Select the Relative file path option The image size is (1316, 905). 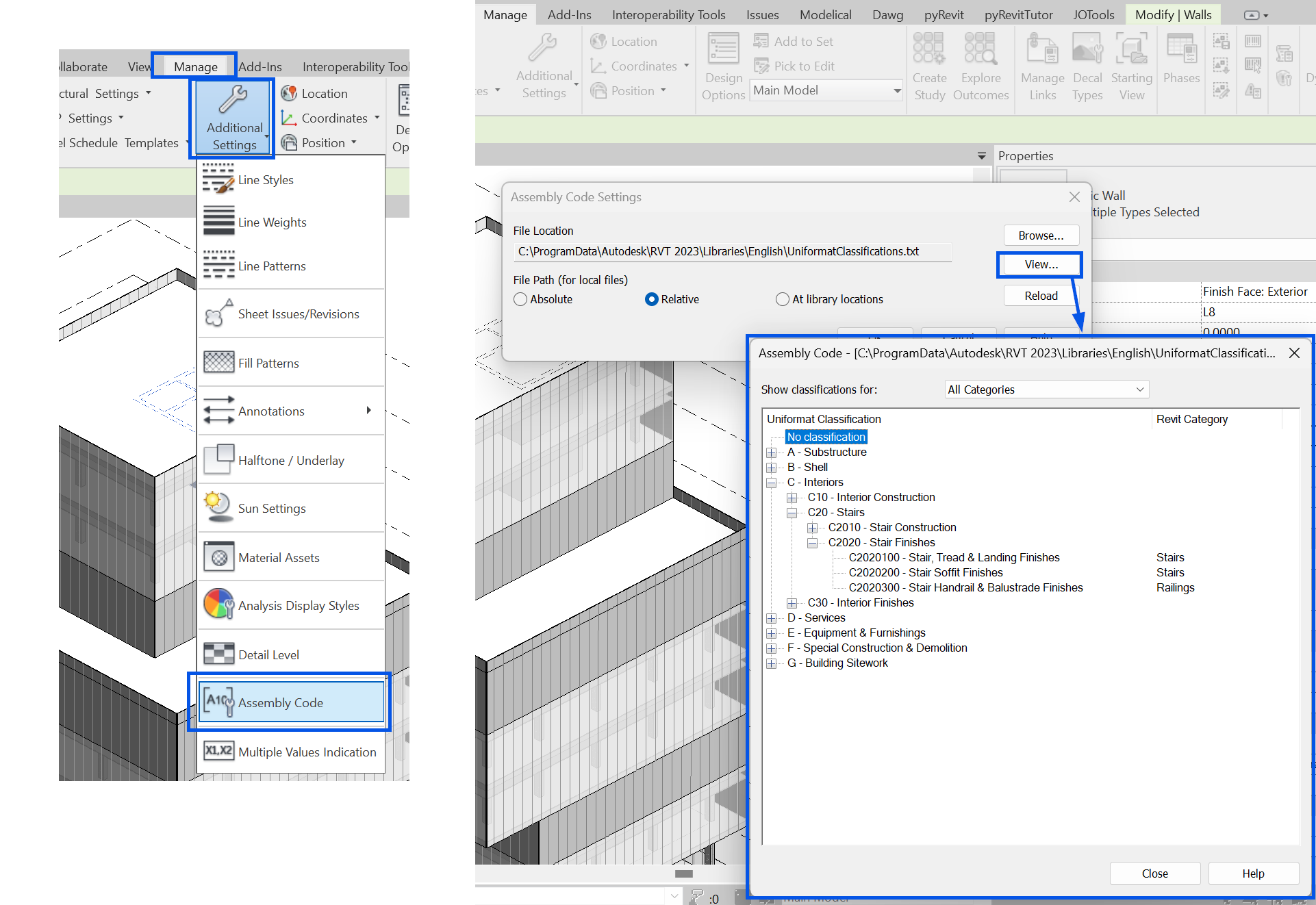pos(652,299)
